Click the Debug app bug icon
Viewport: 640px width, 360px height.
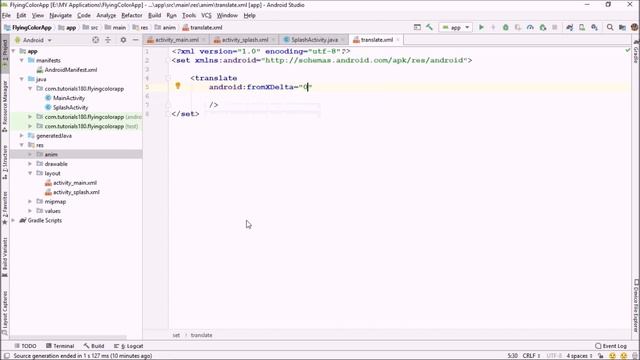[x=506, y=27]
